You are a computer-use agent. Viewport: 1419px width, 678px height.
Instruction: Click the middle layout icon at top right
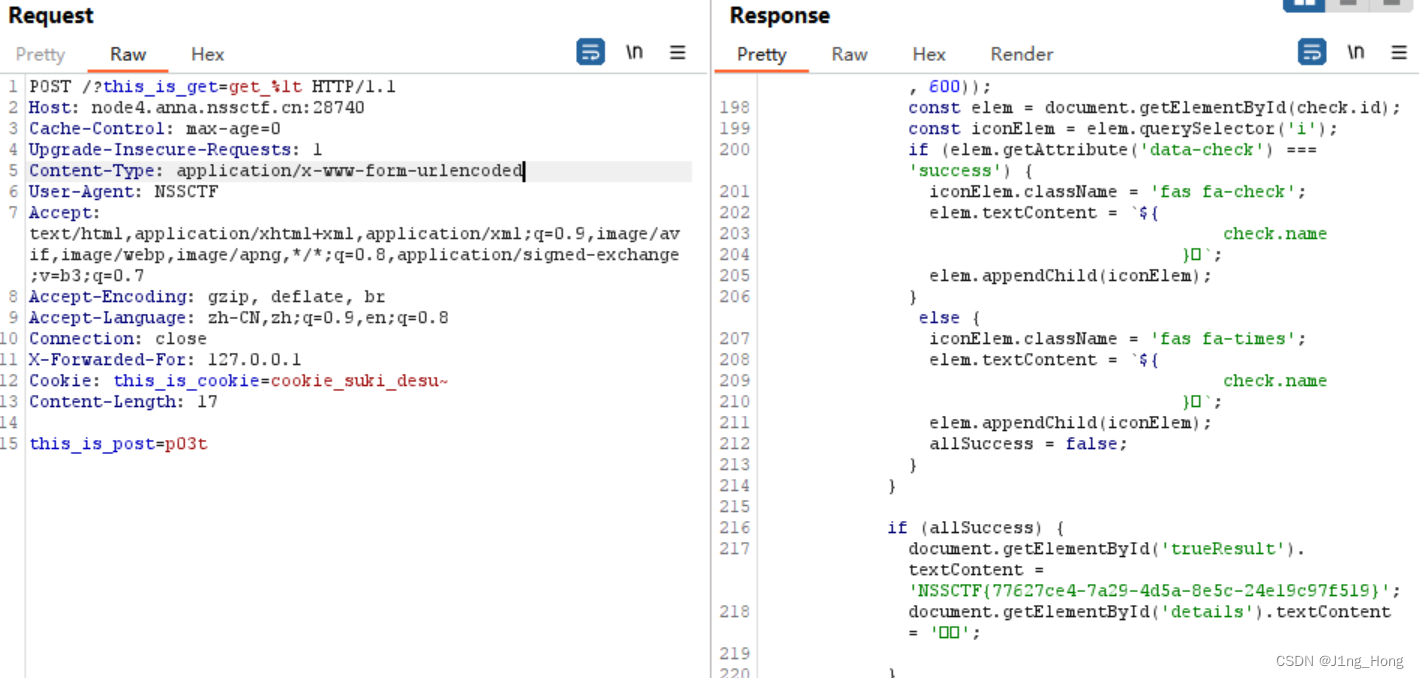pyautogui.click(x=1348, y=5)
